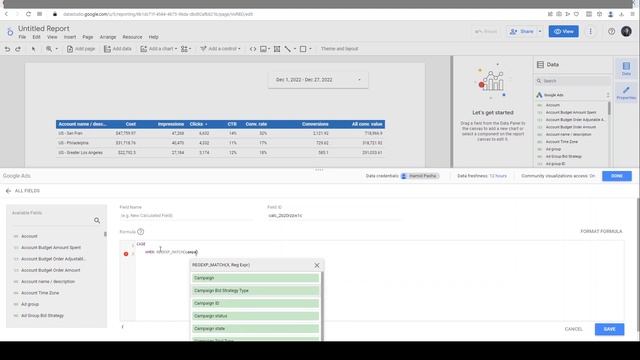Open the Help menu

point(153,37)
